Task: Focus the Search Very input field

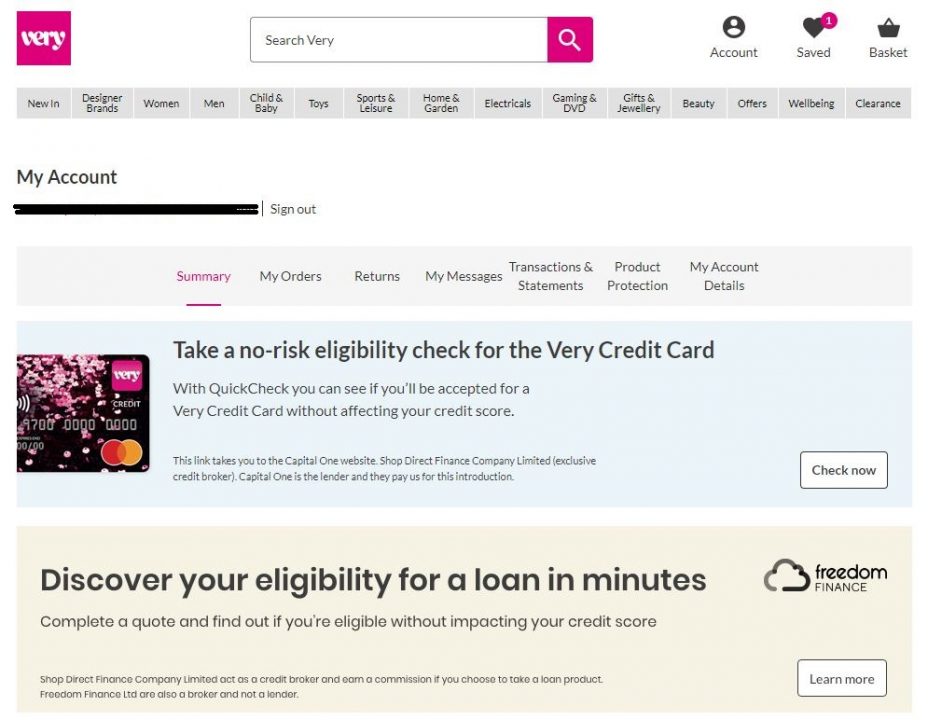Action: coord(398,40)
